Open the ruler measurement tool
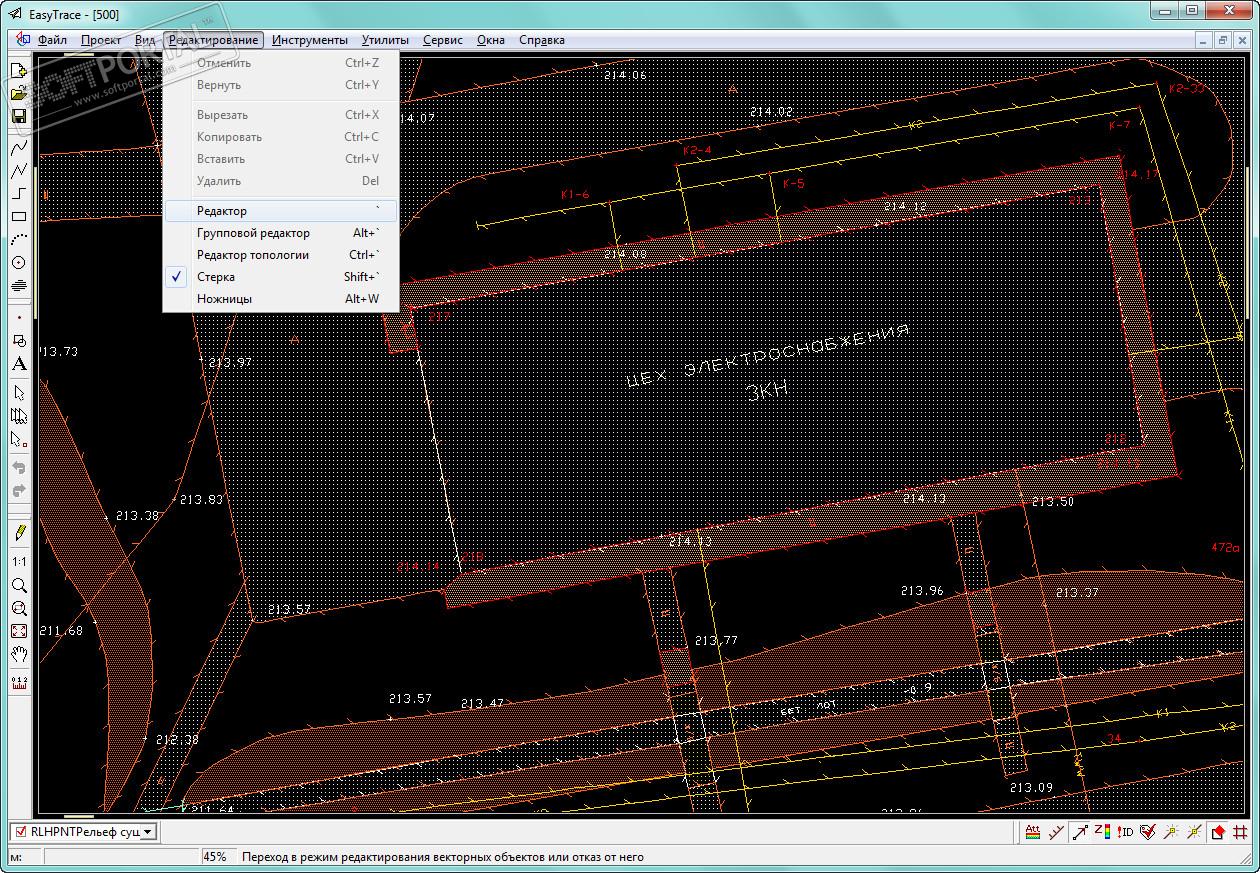Image resolution: width=1260 pixels, height=873 pixels. (18, 683)
